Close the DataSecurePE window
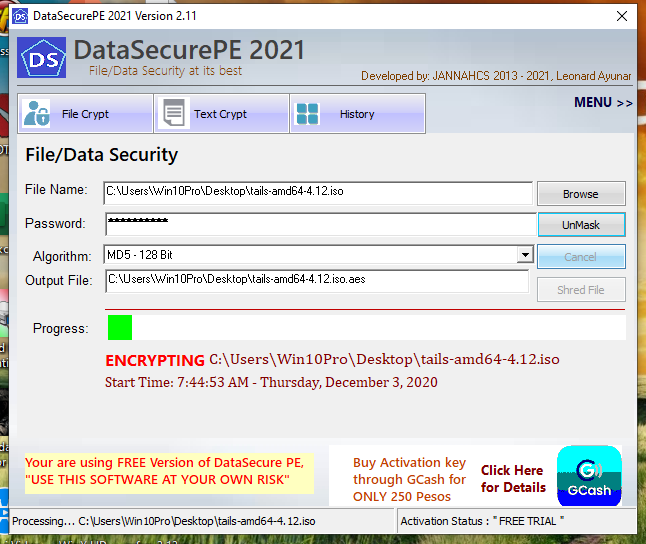The width and height of the screenshot is (646, 544). pyautogui.click(x=622, y=16)
